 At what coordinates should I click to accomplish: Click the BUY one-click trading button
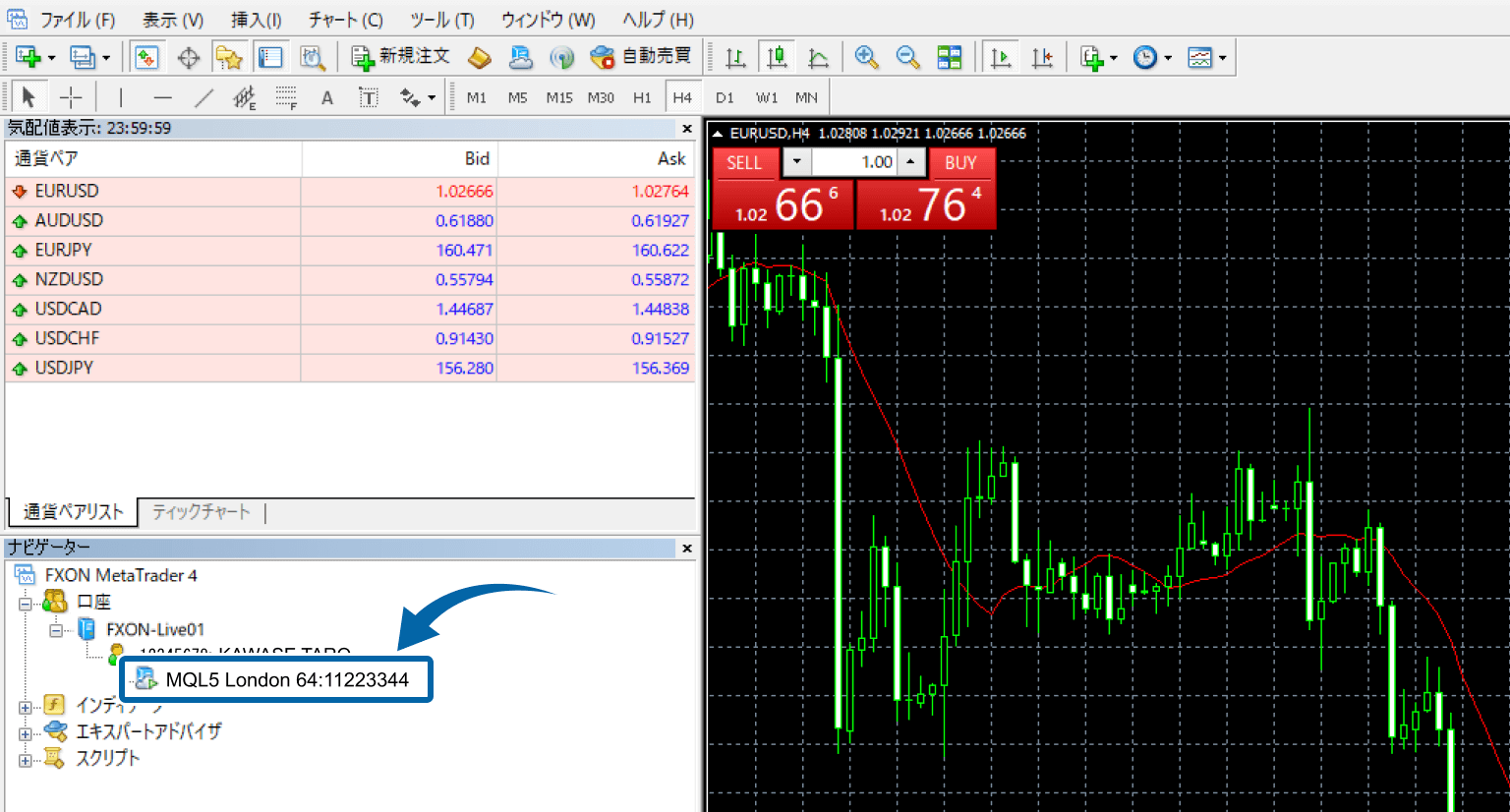(x=960, y=163)
